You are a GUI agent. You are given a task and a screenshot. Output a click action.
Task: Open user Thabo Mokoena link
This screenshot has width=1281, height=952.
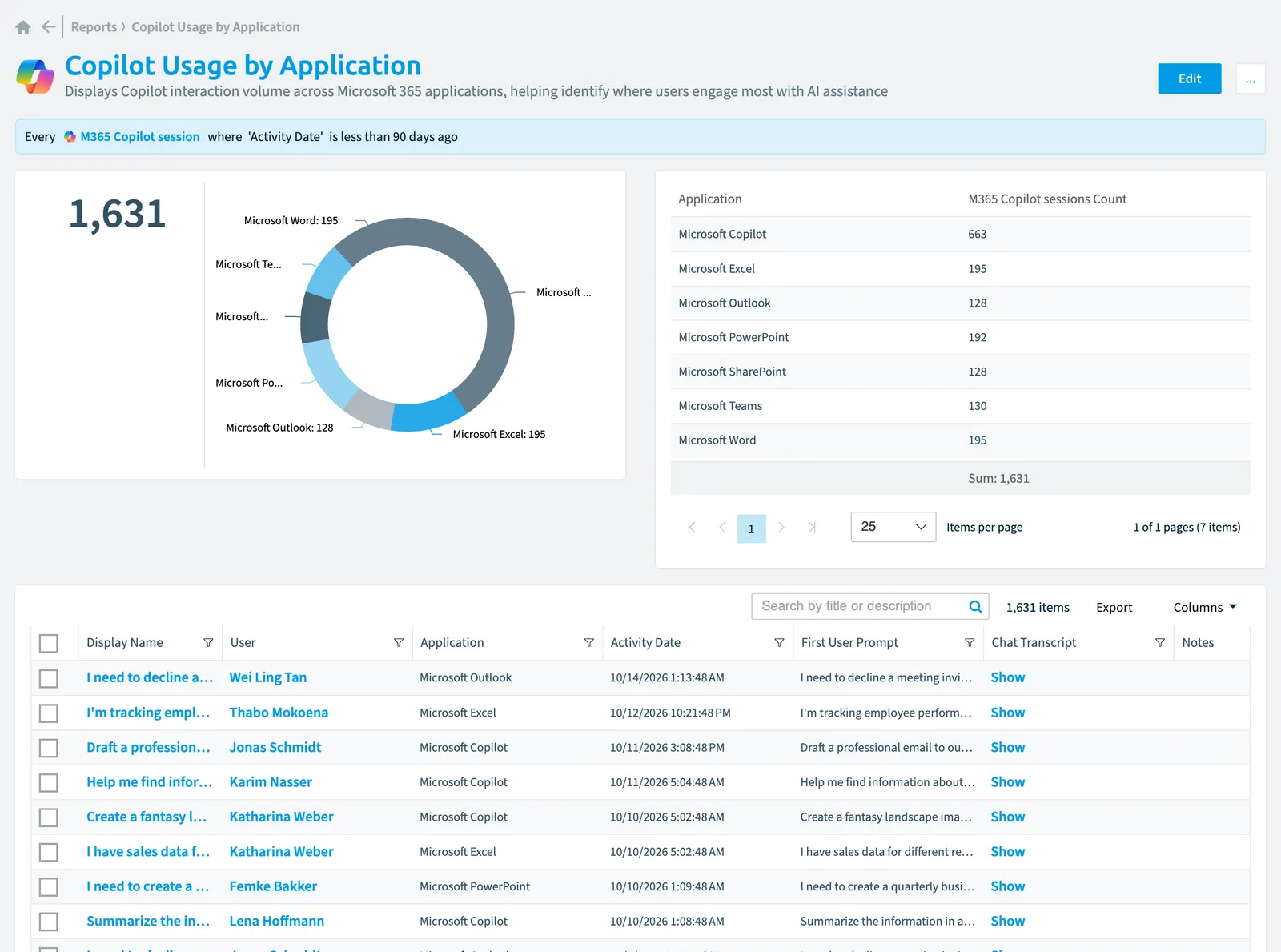pos(279,713)
